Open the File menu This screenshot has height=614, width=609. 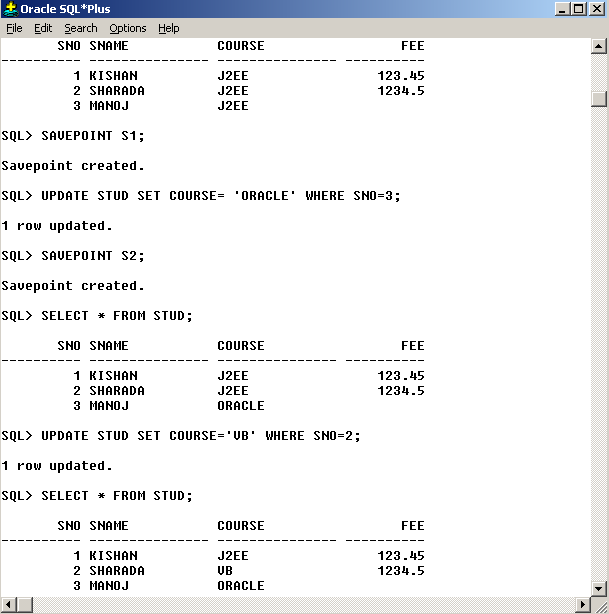[x=14, y=28]
